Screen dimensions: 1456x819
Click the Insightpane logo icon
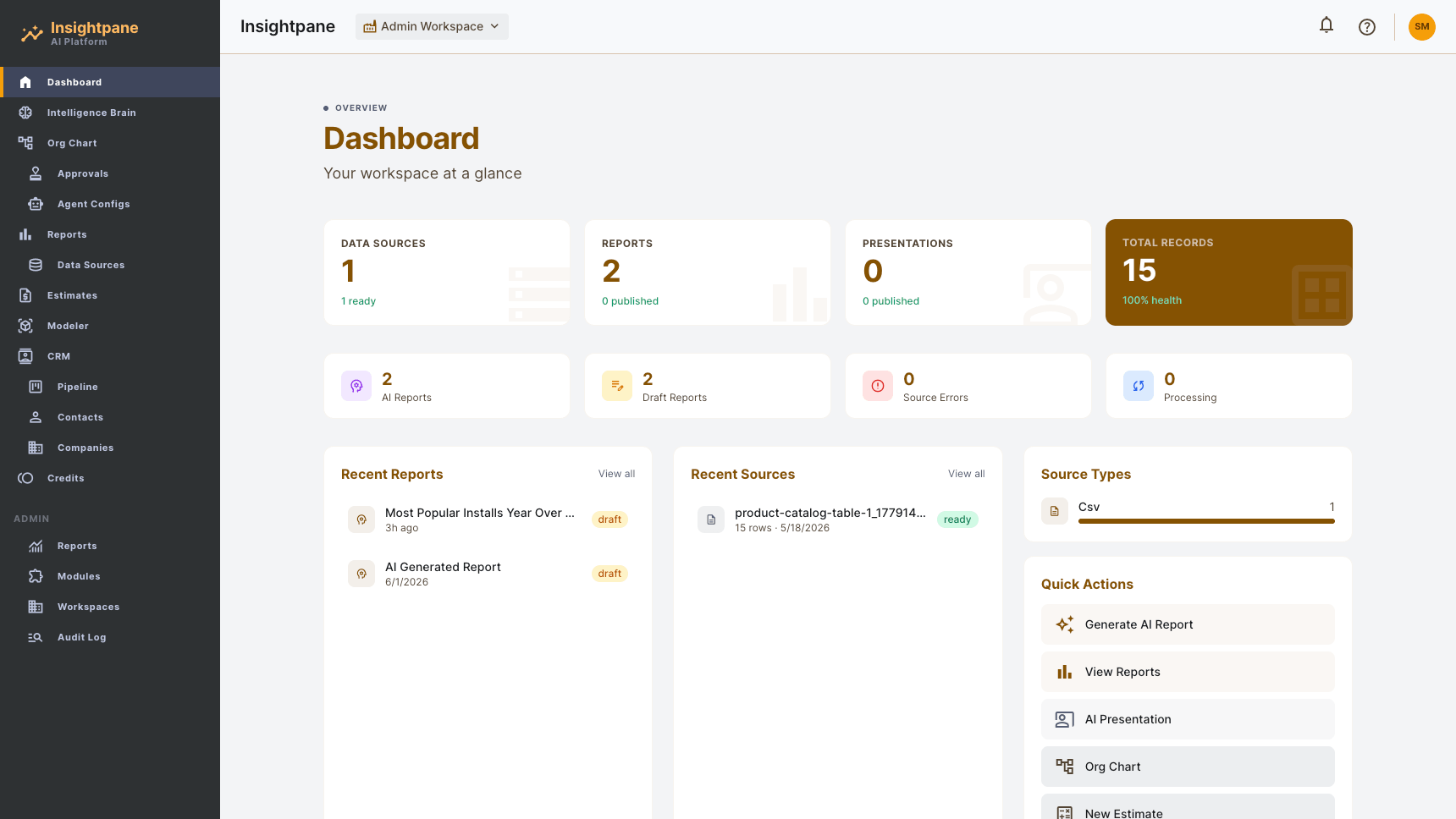click(x=31, y=34)
